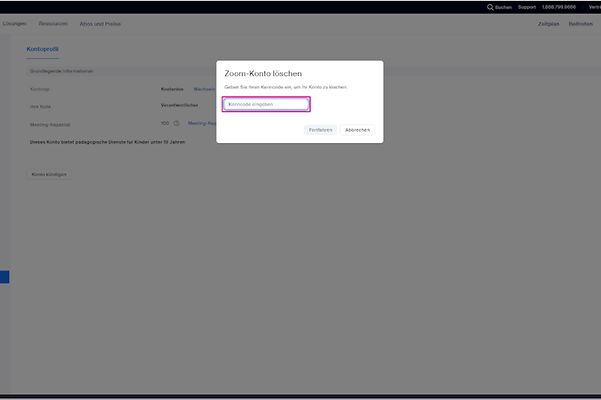Open the Ressourcen menu
601x400 pixels.
[x=53, y=23]
